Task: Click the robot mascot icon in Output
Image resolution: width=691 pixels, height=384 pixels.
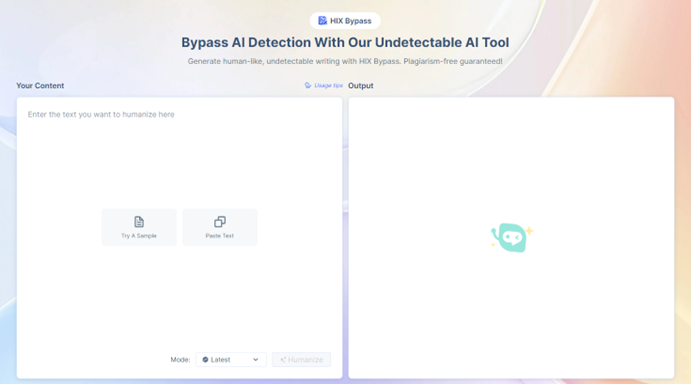Action: [512, 238]
